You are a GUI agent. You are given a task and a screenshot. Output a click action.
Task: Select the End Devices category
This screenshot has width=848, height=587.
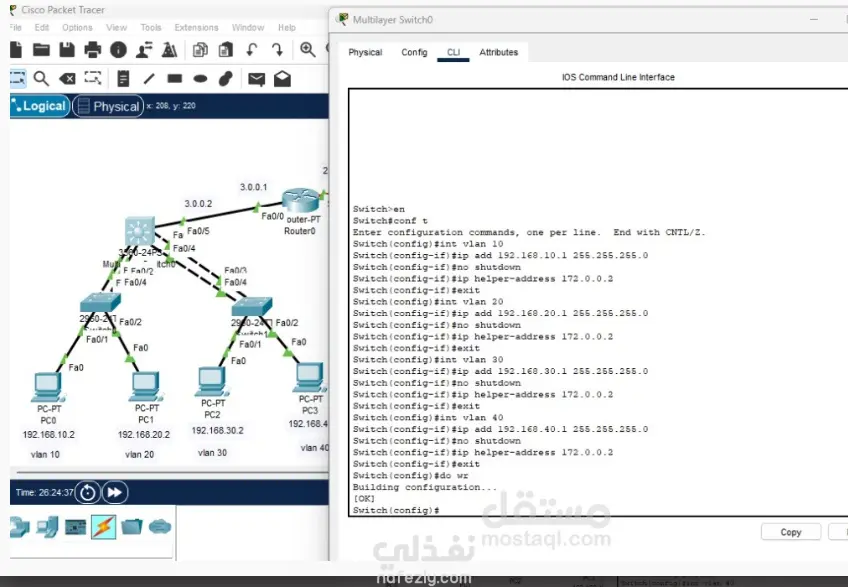tap(48, 526)
